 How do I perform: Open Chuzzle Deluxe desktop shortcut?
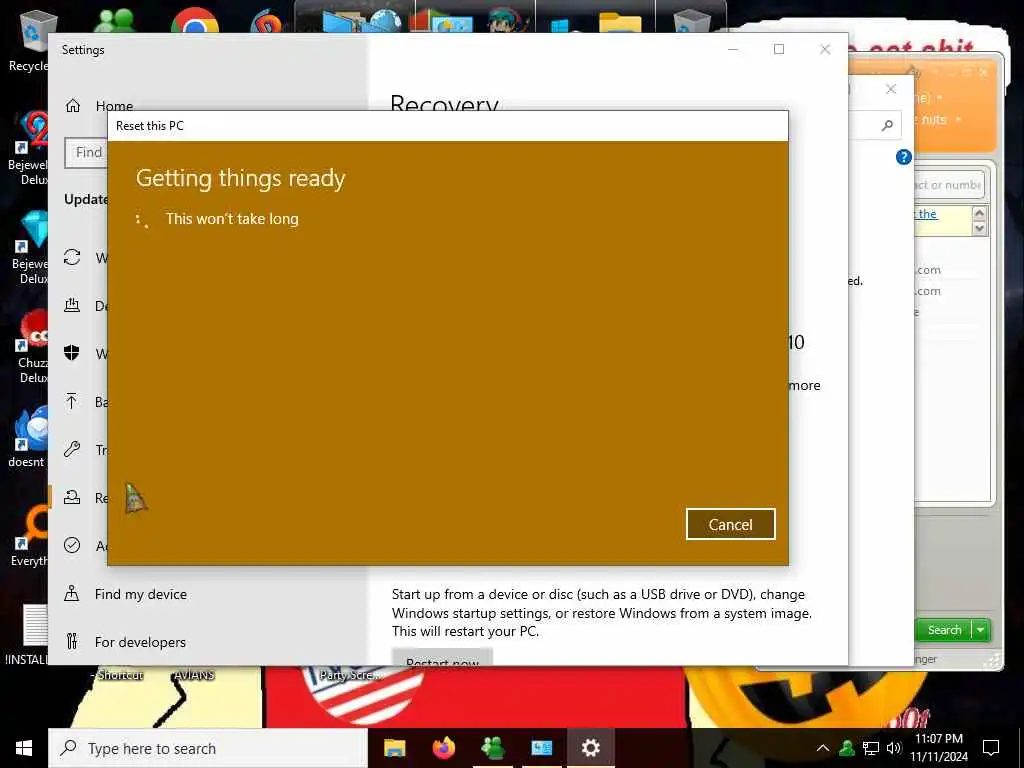click(33, 347)
